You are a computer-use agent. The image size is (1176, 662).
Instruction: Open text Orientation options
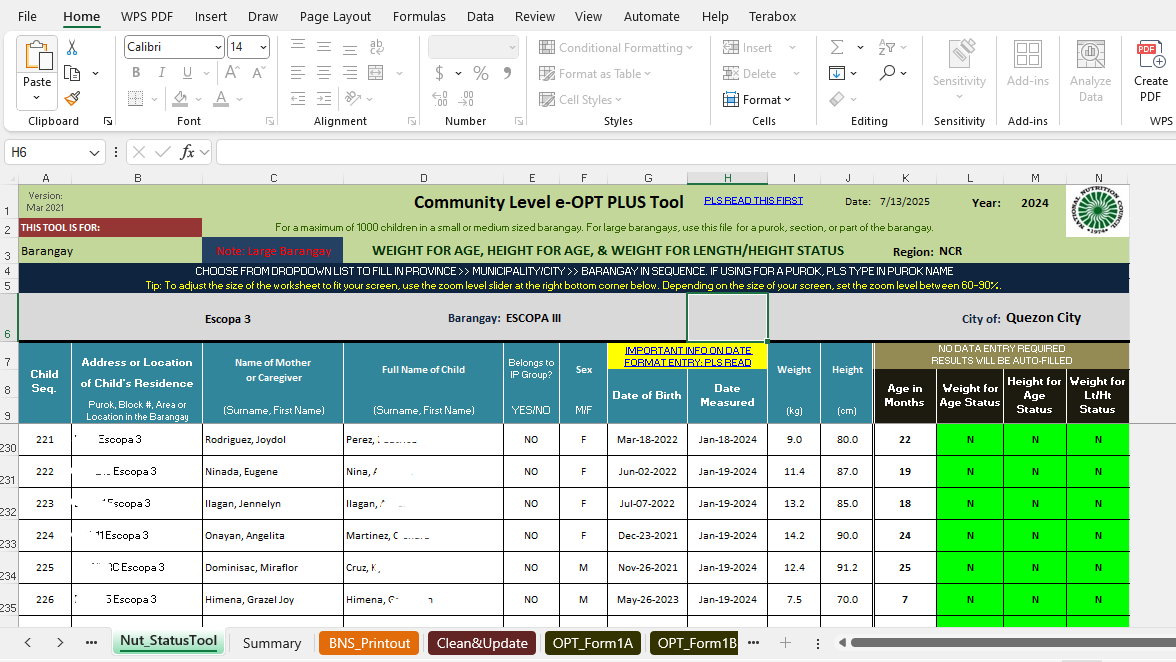pyautogui.click(x=352, y=98)
